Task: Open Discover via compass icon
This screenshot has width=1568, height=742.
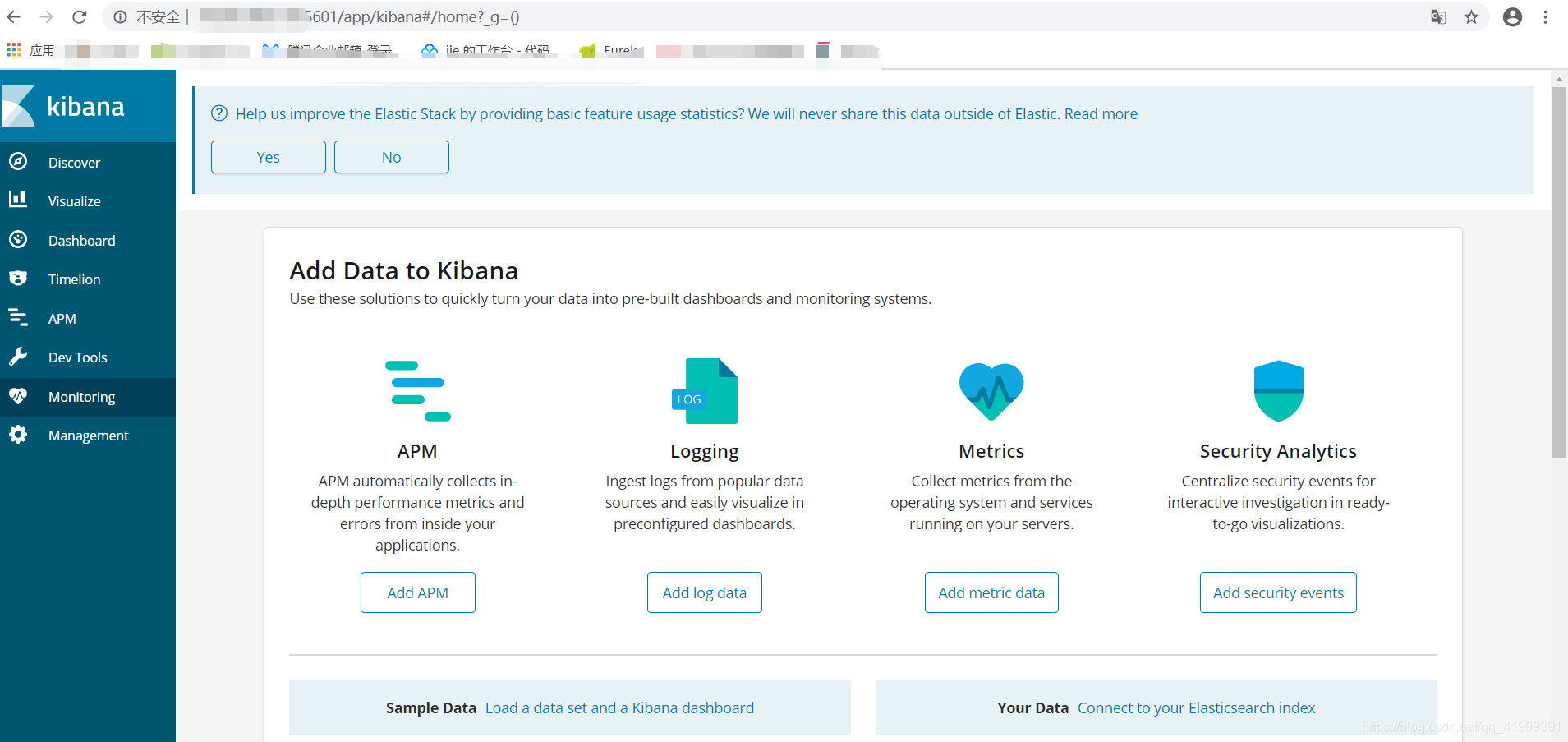Action: click(18, 162)
